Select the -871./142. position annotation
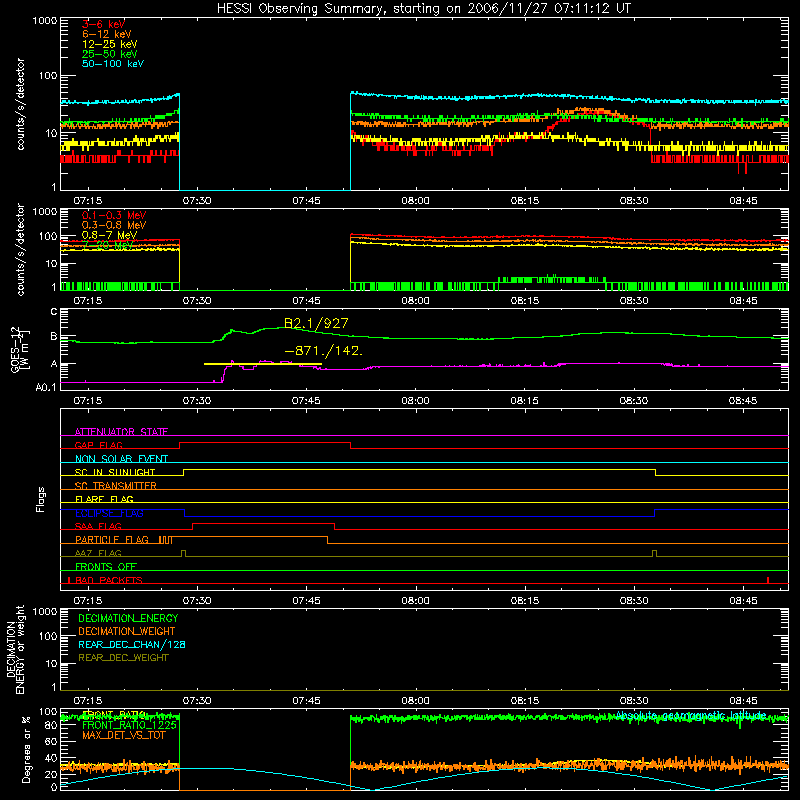 pos(323,351)
